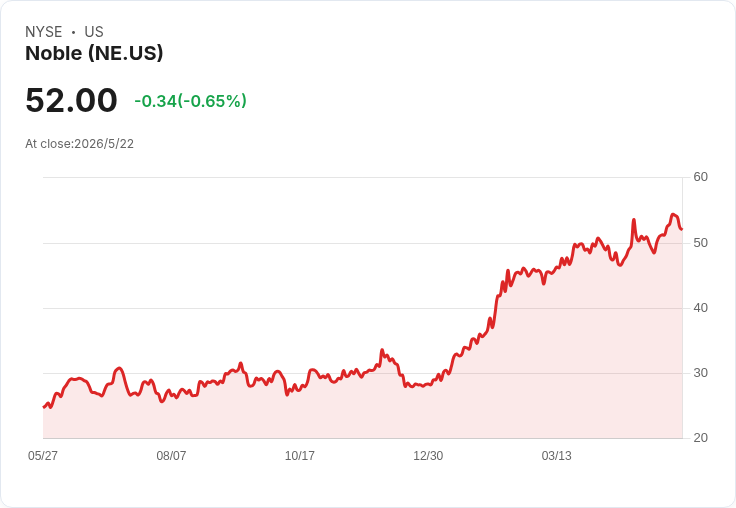Click the 52.00 current price
The width and height of the screenshot is (736, 508).
tap(71, 100)
